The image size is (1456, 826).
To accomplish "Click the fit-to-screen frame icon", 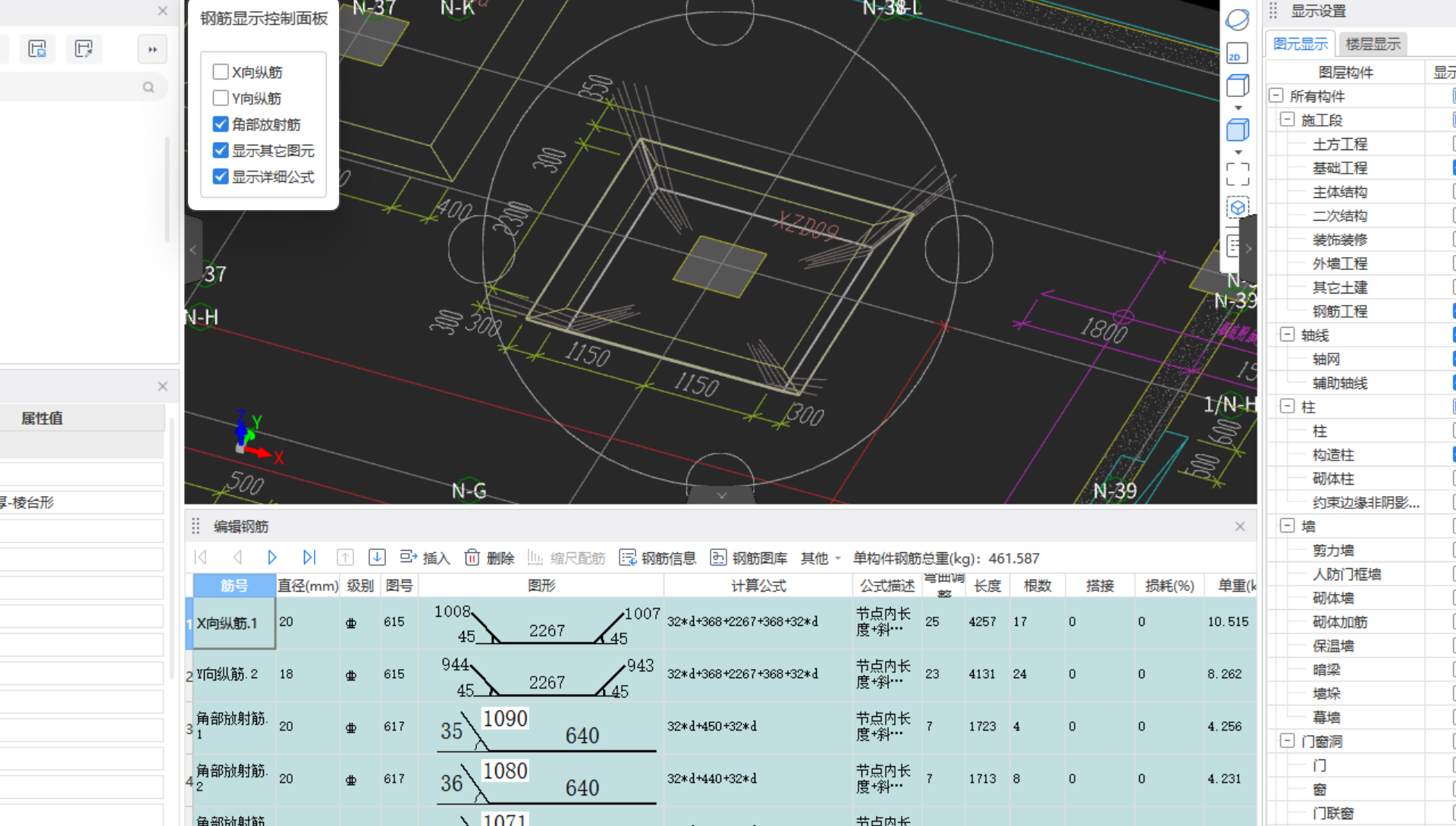I will click(1238, 174).
